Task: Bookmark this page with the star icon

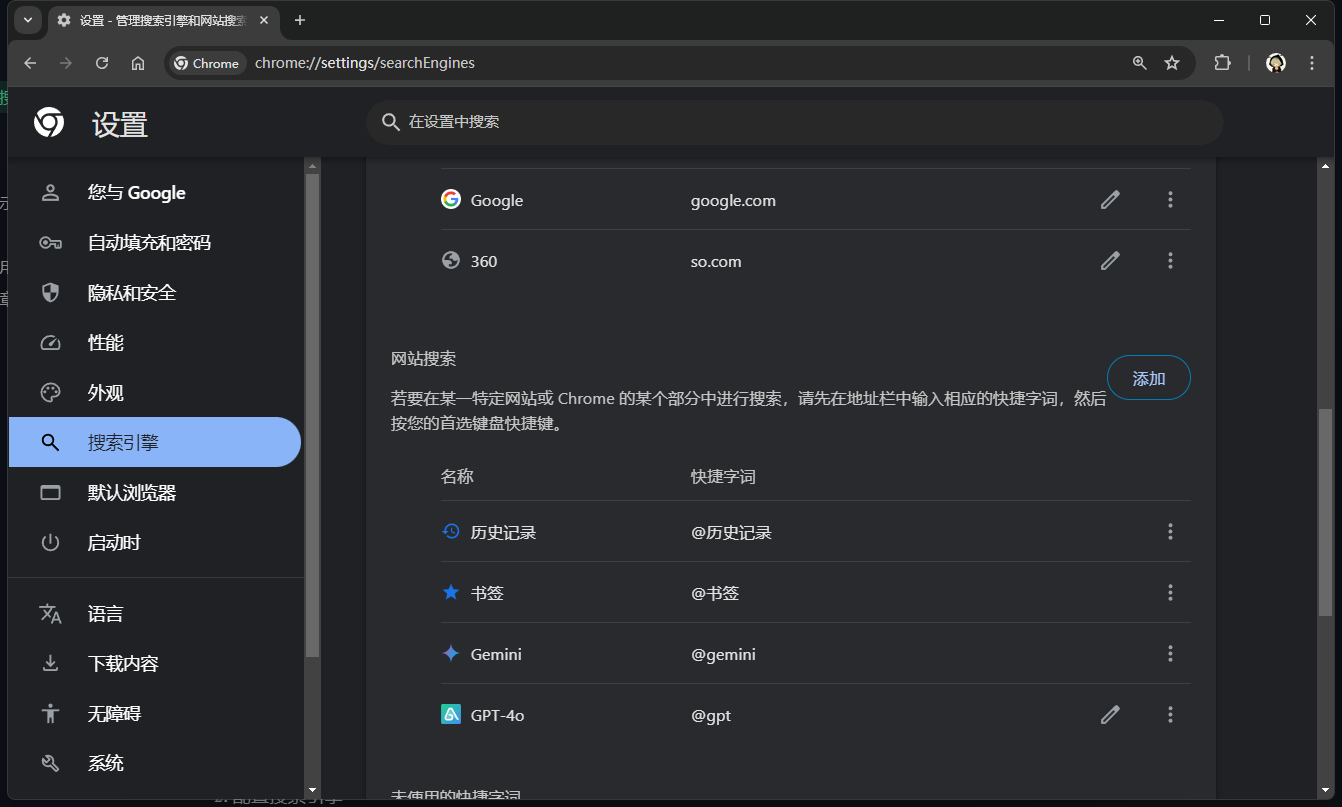Action: point(1172,63)
